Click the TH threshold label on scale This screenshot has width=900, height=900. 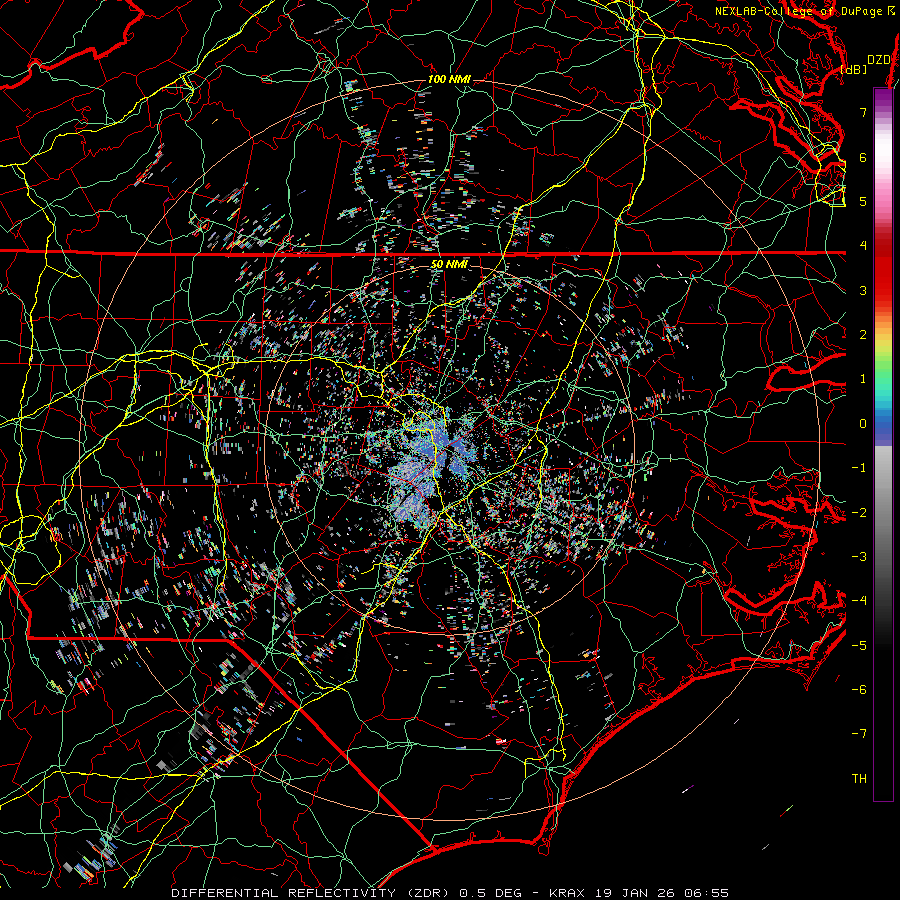click(859, 779)
